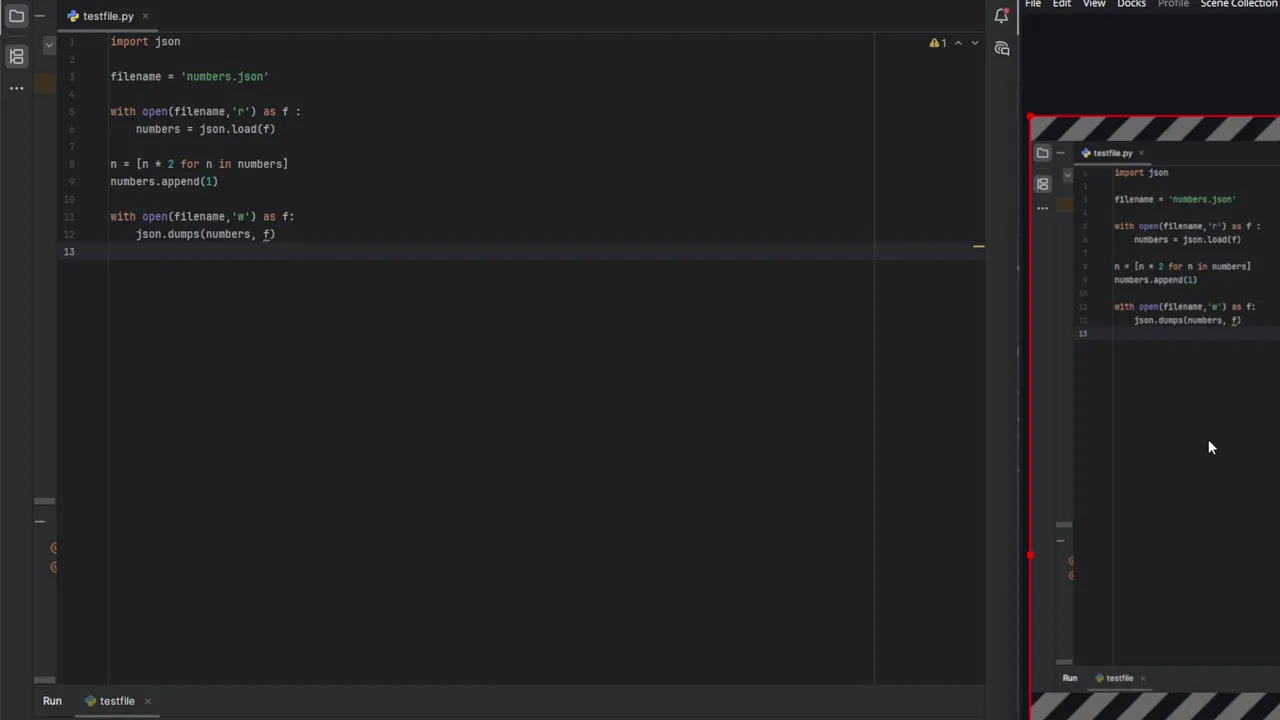Open the OBS File menu
Screen dimensions: 1280x720
click(x=1033, y=4)
